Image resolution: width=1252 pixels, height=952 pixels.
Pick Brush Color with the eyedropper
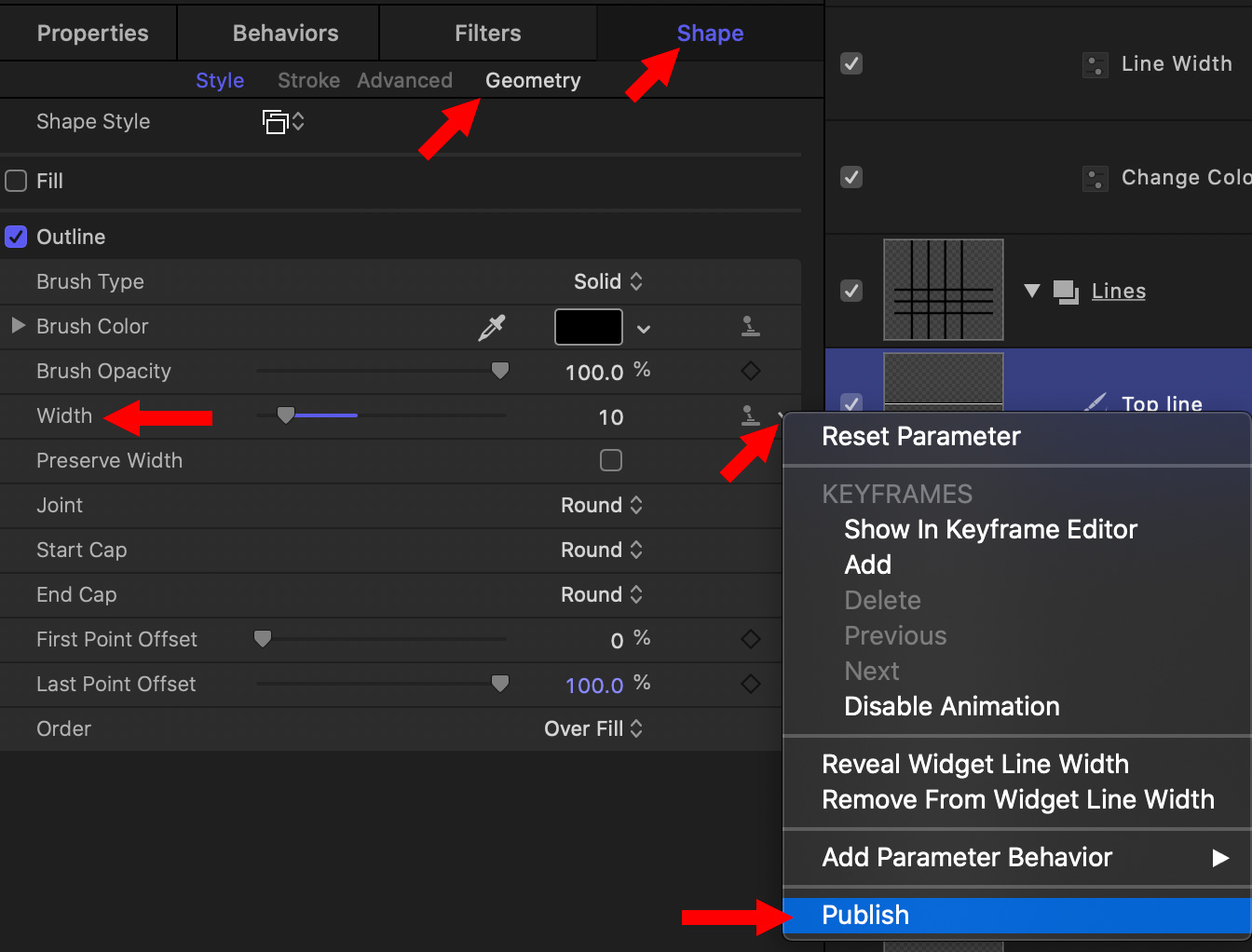[491, 327]
